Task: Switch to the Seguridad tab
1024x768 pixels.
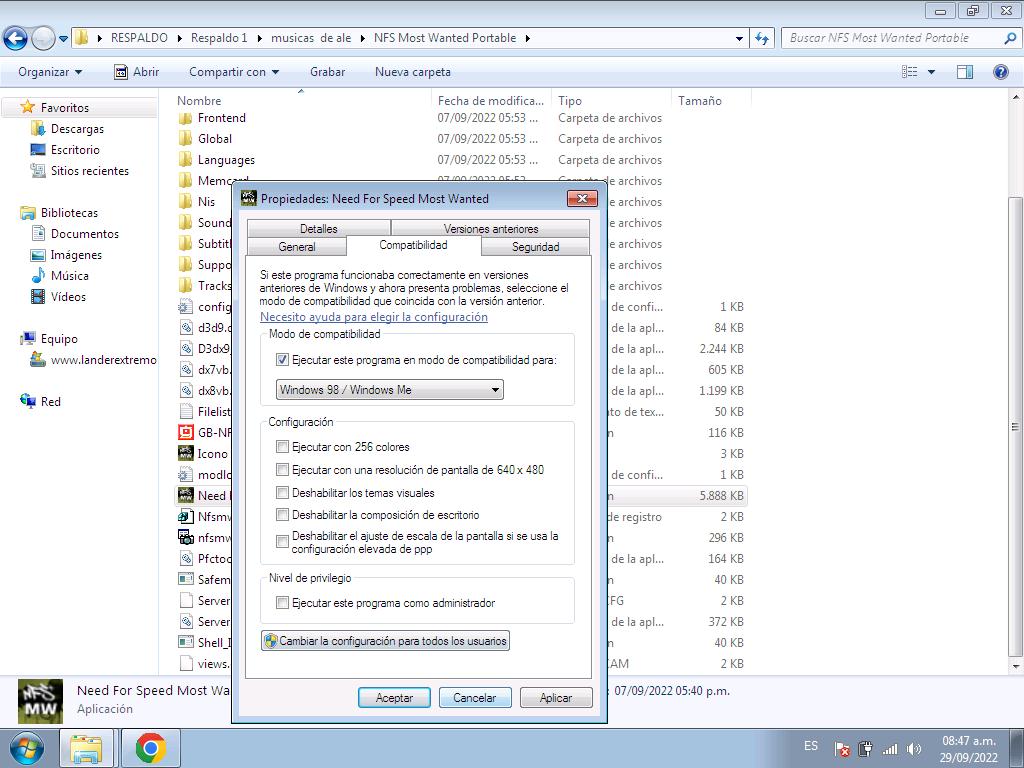Action: pyautogui.click(x=535, y=247)
